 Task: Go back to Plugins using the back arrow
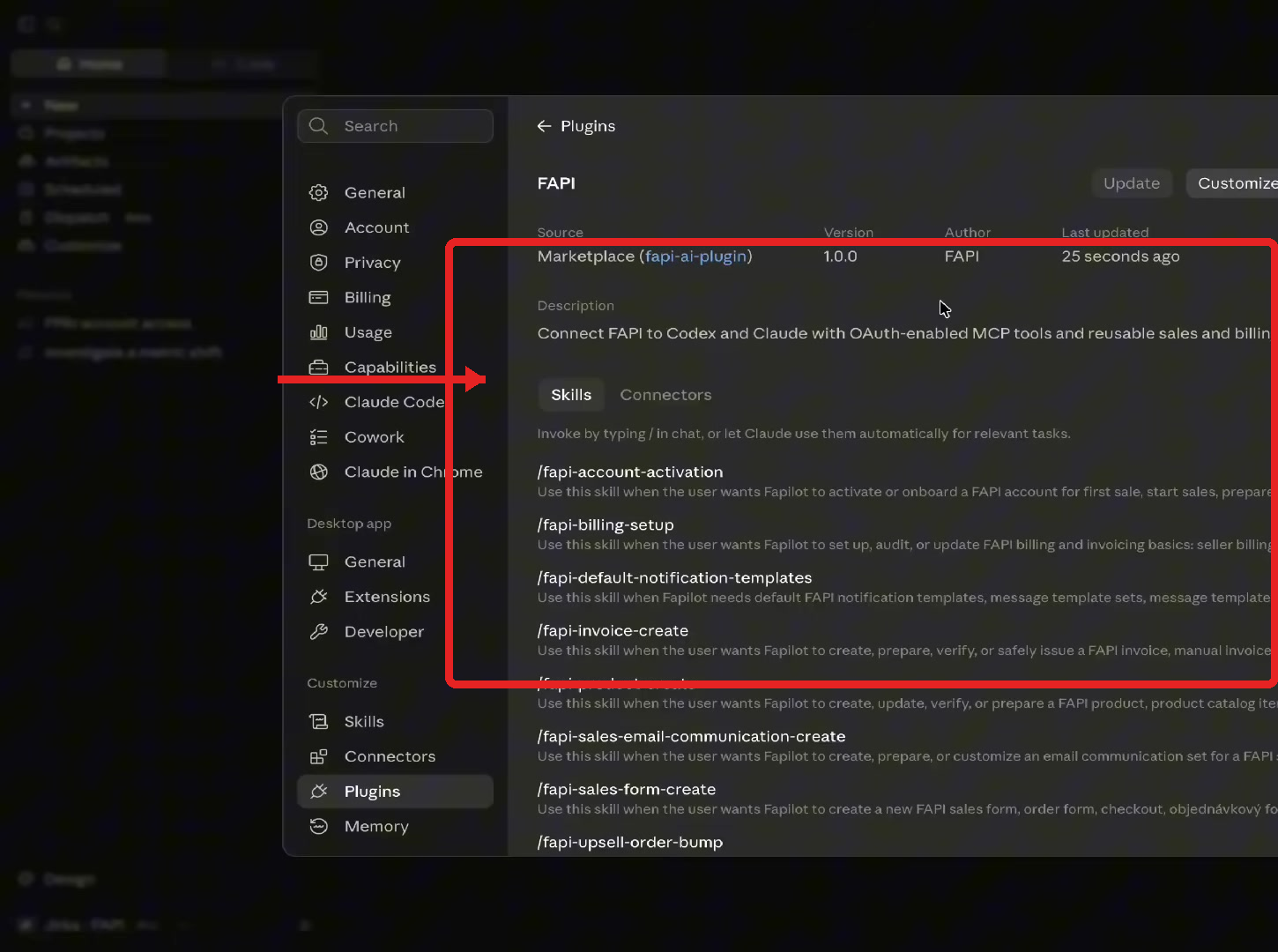point(545,126)
